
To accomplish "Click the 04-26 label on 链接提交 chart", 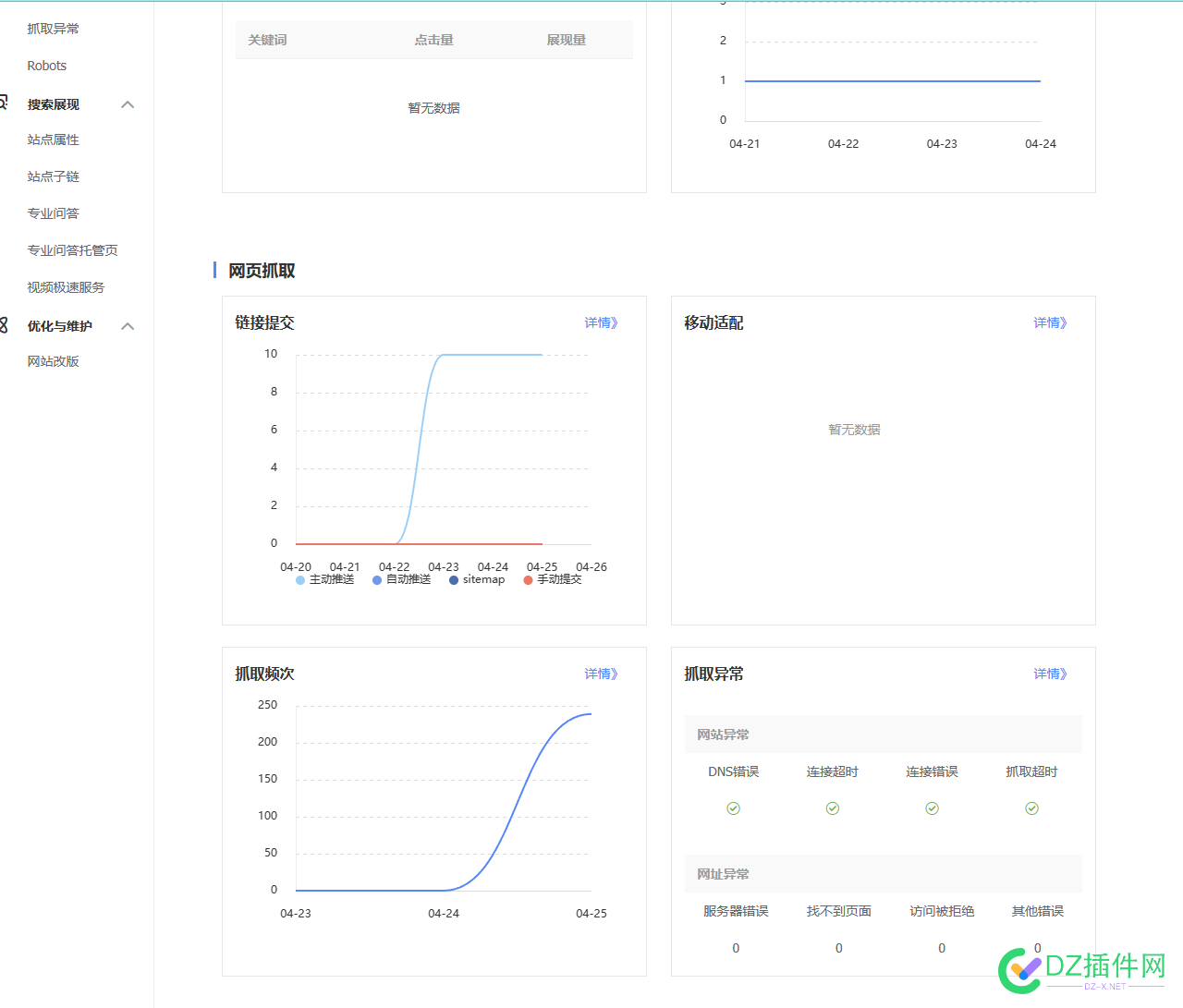I will click(591, 566).
